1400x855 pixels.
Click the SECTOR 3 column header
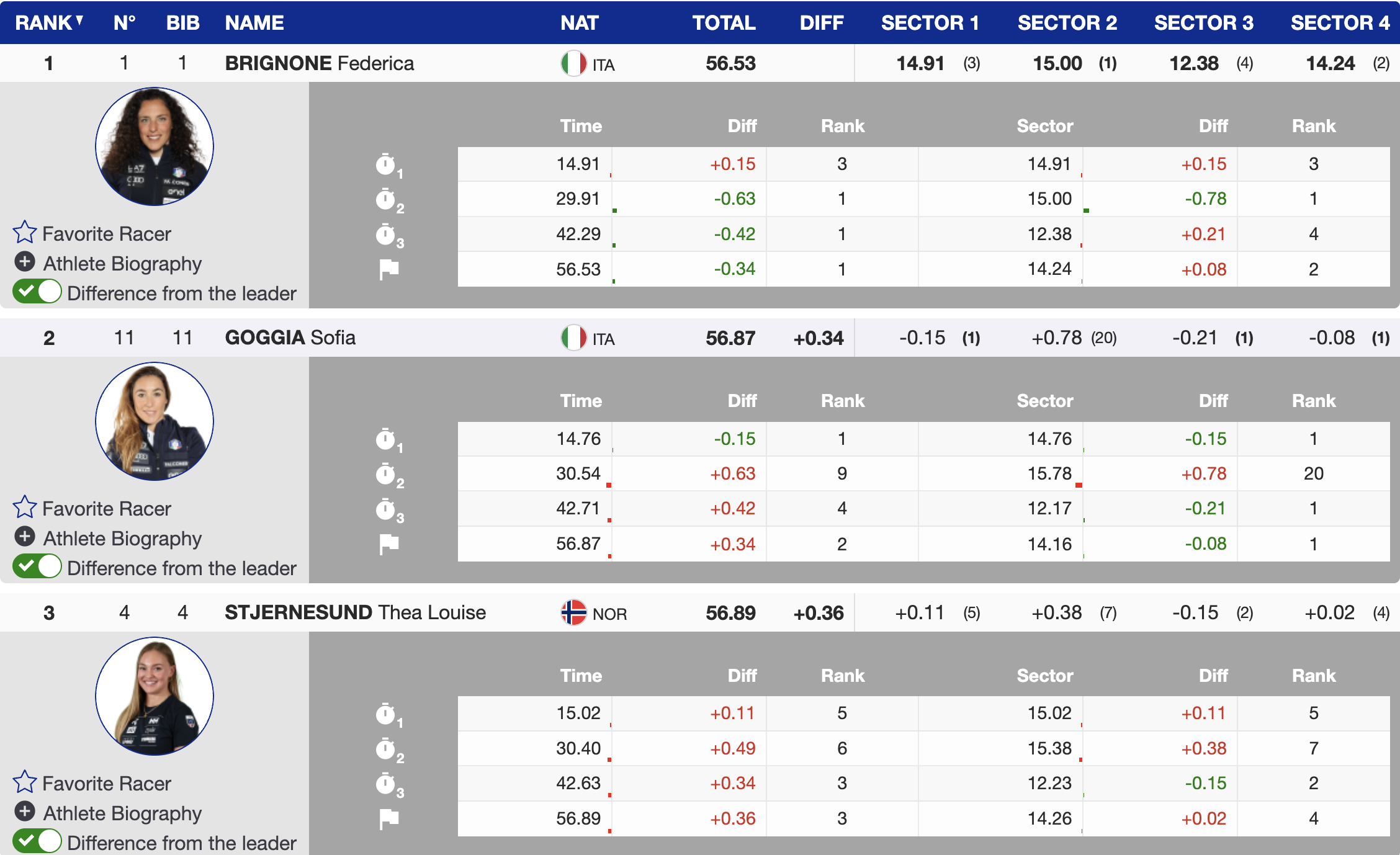click(1203, 23)
